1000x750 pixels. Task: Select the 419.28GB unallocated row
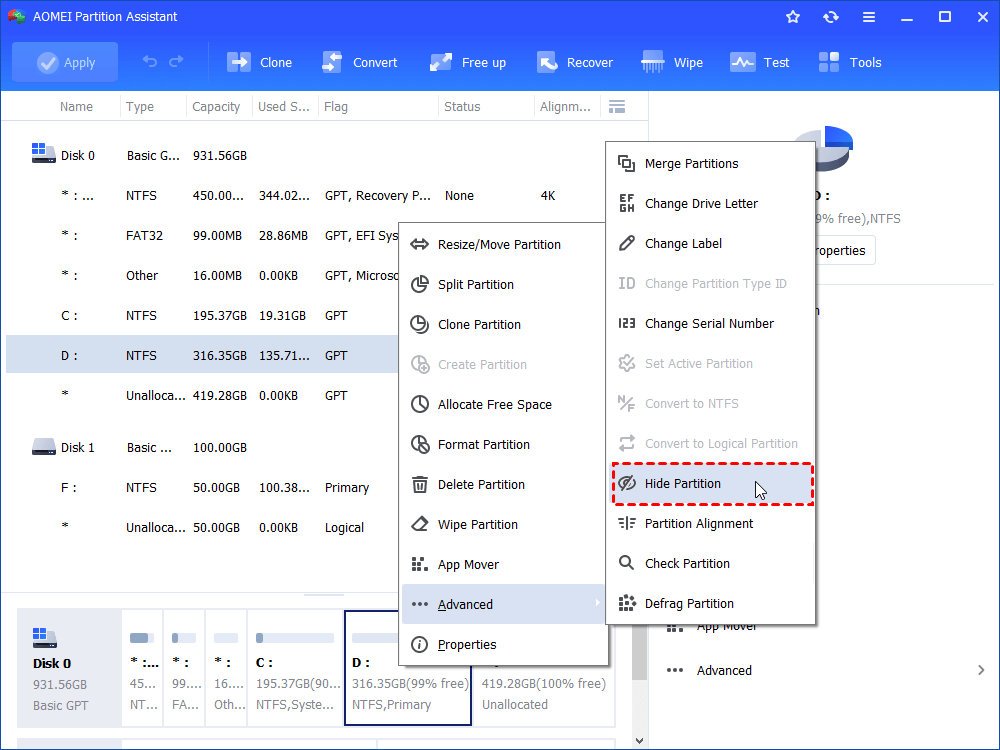click(202, 395)
